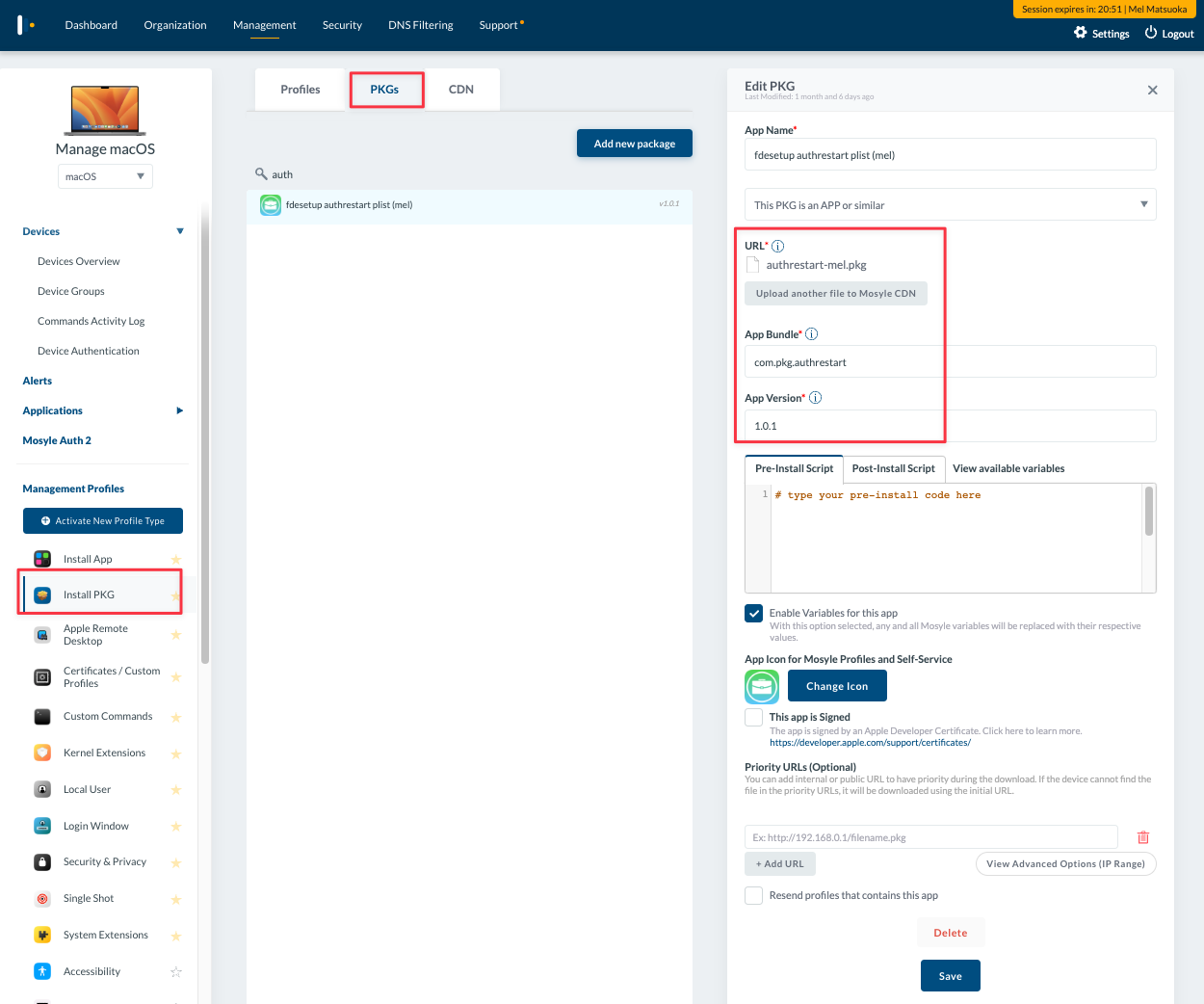Click the + Add URL button
Viewport: 1204px width, 1004px height.
point(780,863)
